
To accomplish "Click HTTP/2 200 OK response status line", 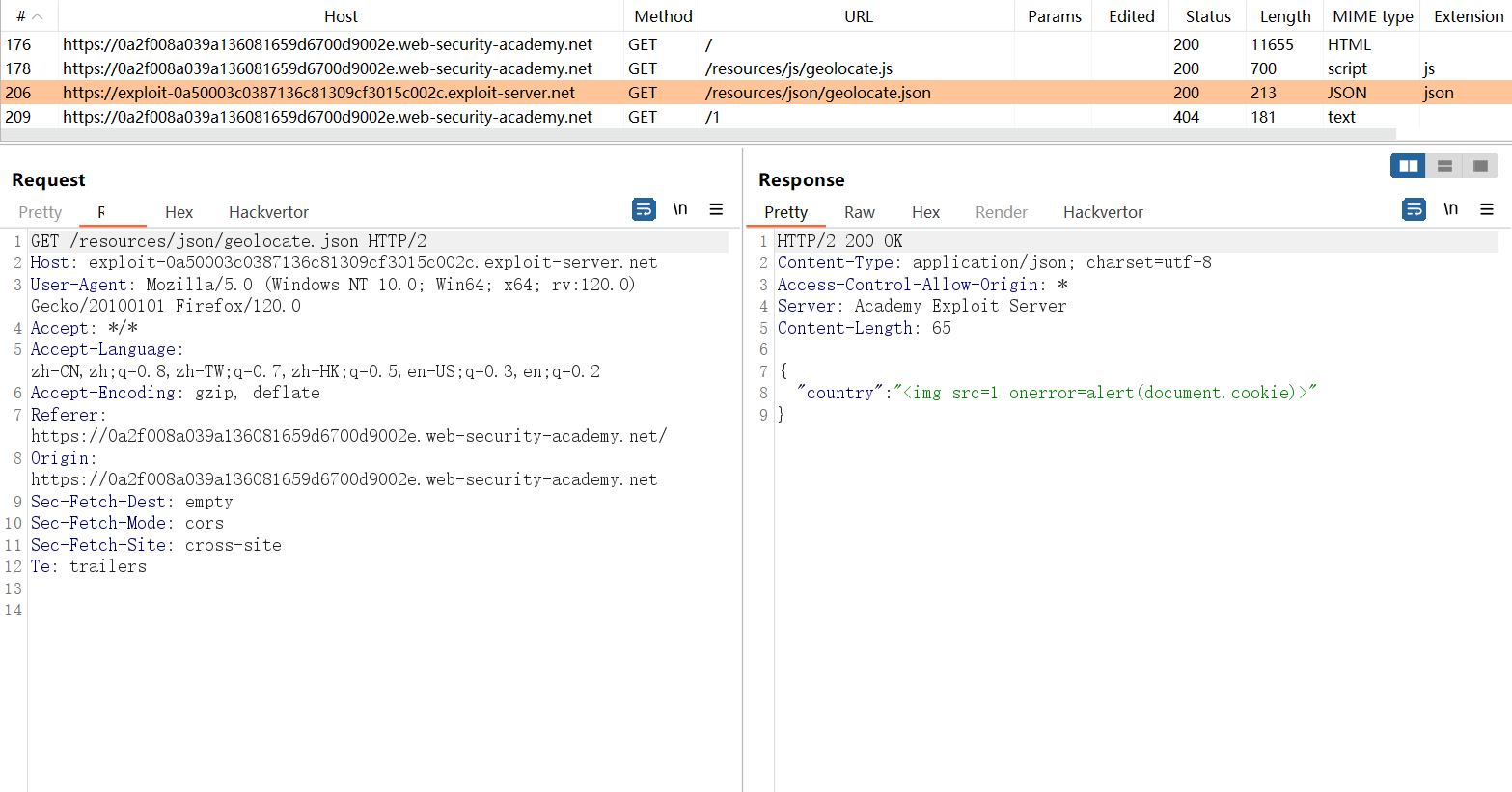I will pos(840,241).
